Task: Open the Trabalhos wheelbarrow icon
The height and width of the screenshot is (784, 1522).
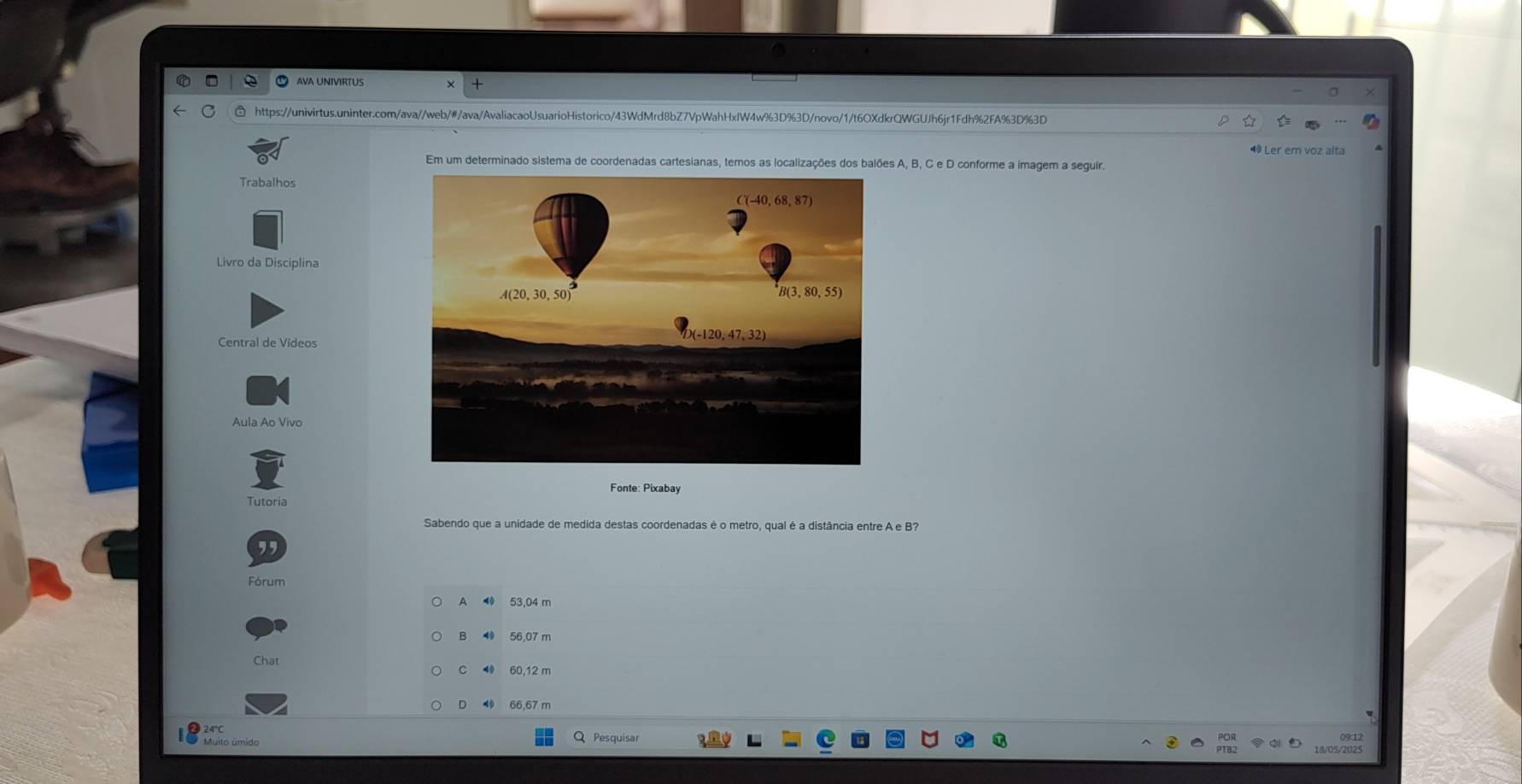Action: tap(267, 151)
